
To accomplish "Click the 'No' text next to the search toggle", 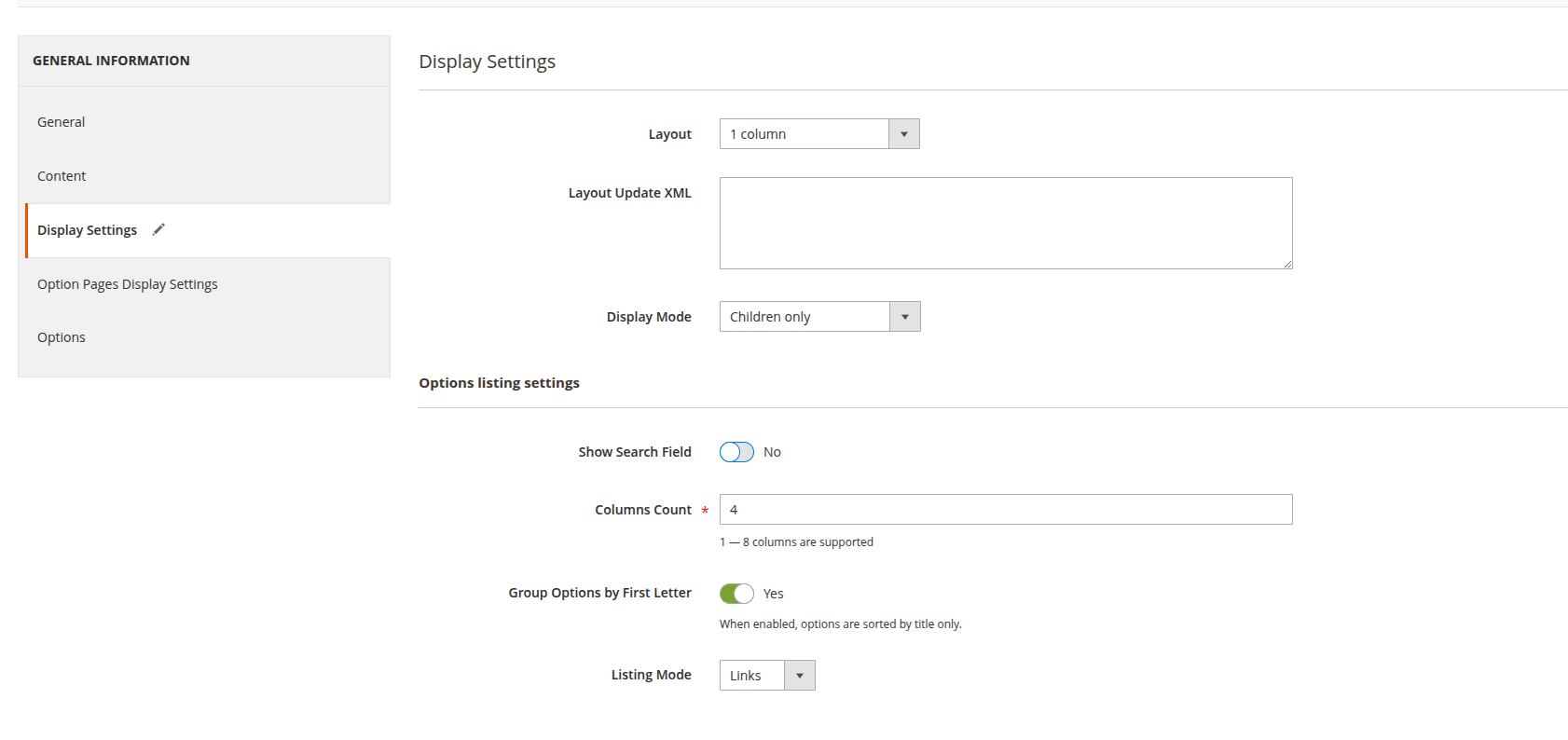I will (772, 452).
